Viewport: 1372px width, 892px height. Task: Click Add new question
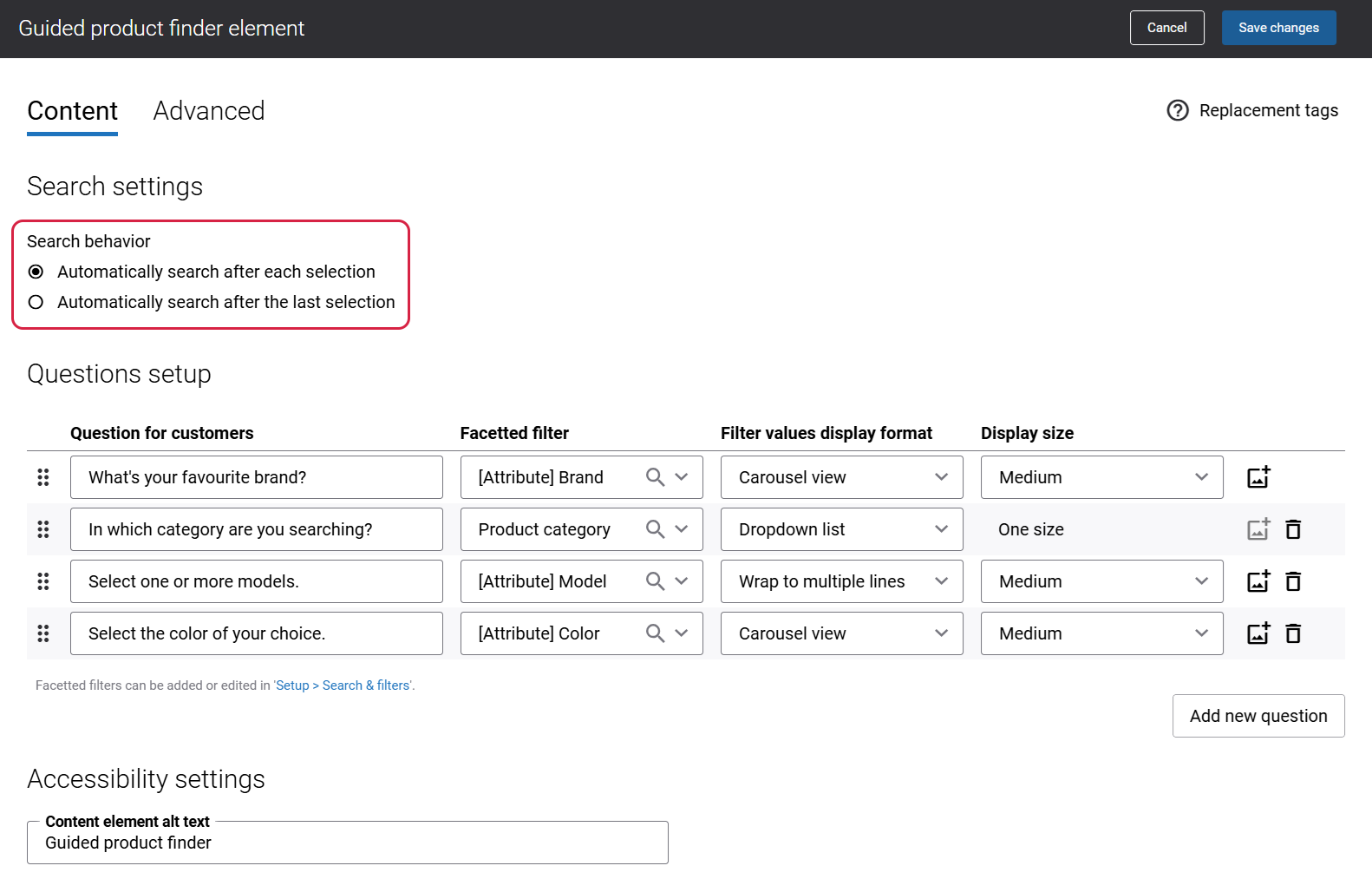pyautogui.click(x=1258, y=716)
